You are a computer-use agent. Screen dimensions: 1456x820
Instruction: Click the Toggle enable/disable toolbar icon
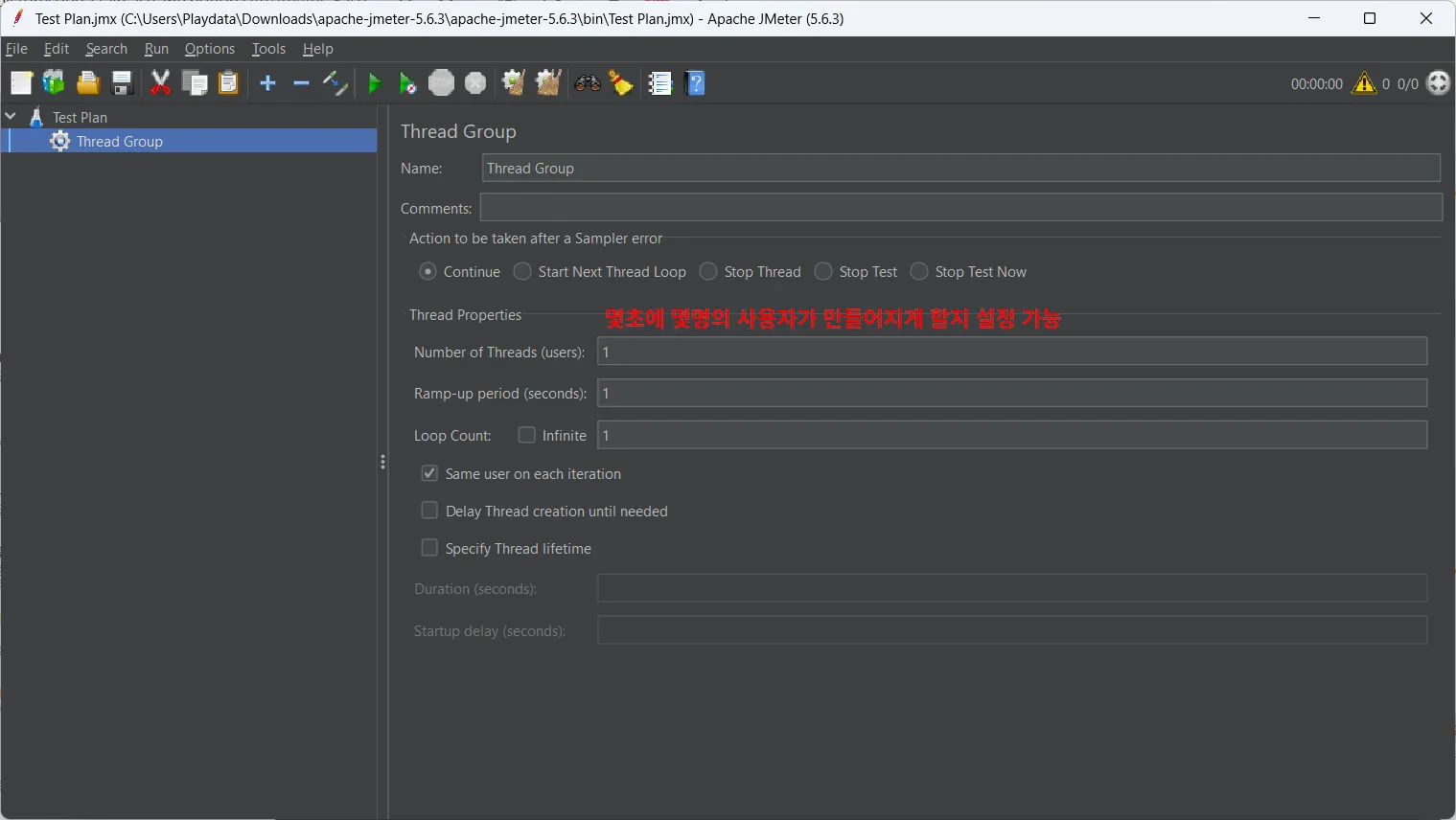click(335, 83)
